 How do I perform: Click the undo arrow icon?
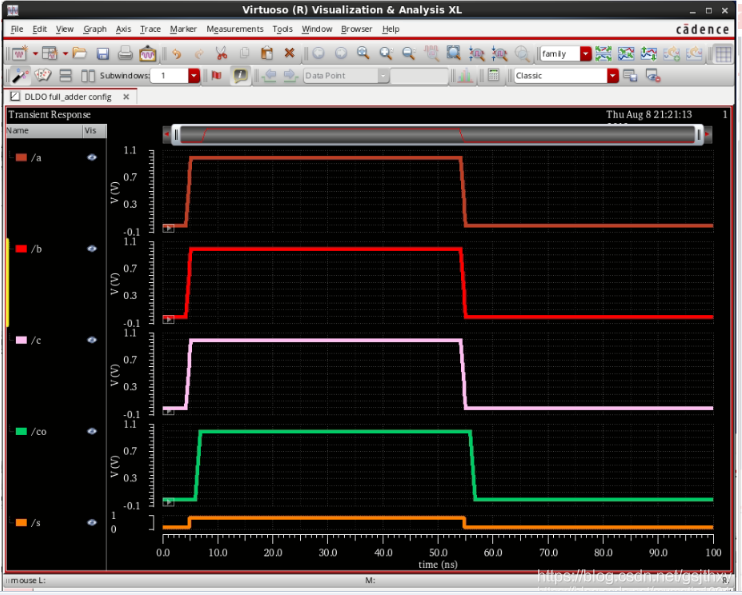click(177, 53)
